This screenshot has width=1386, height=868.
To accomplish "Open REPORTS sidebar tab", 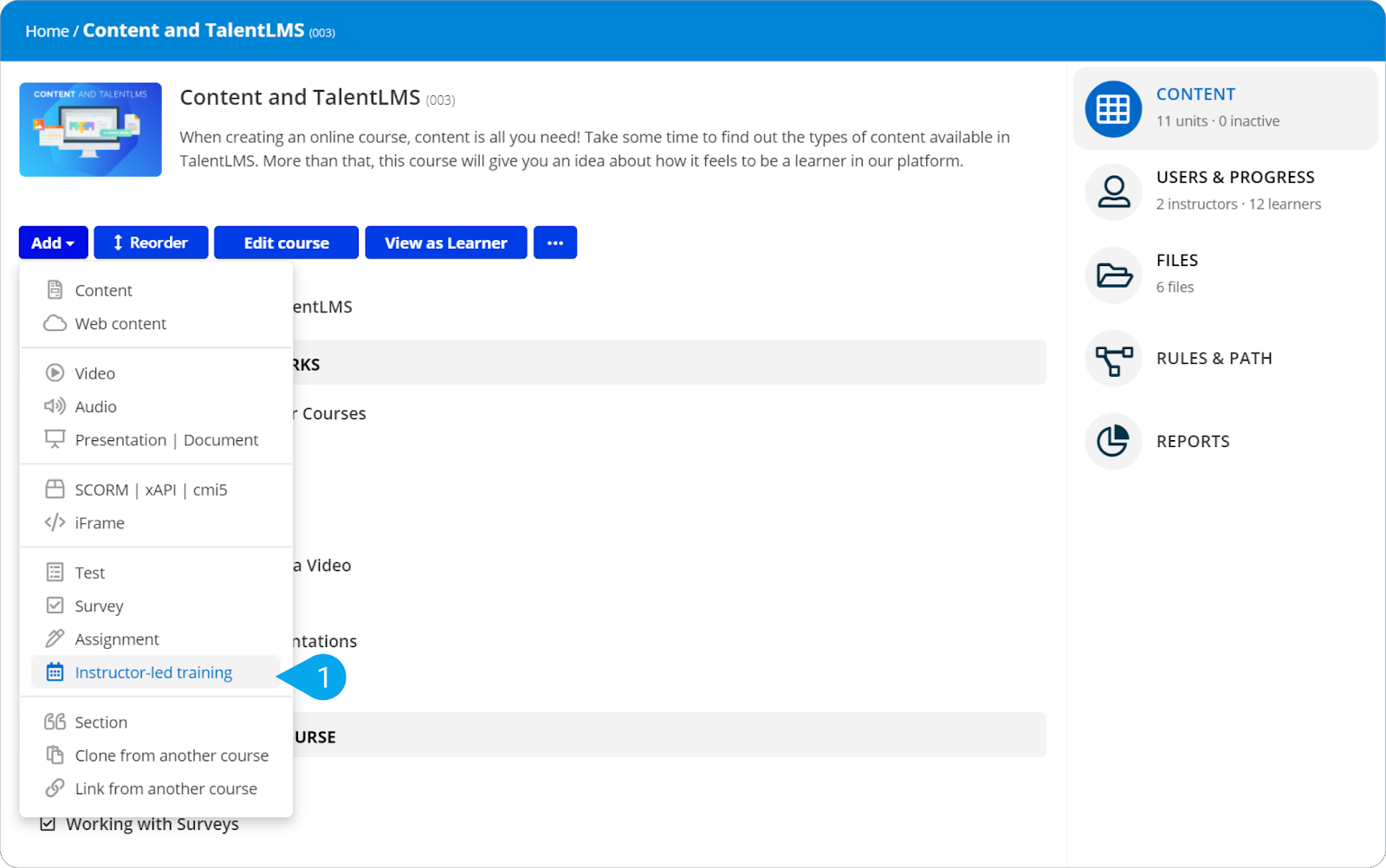I will click(x=1225, y=441).
